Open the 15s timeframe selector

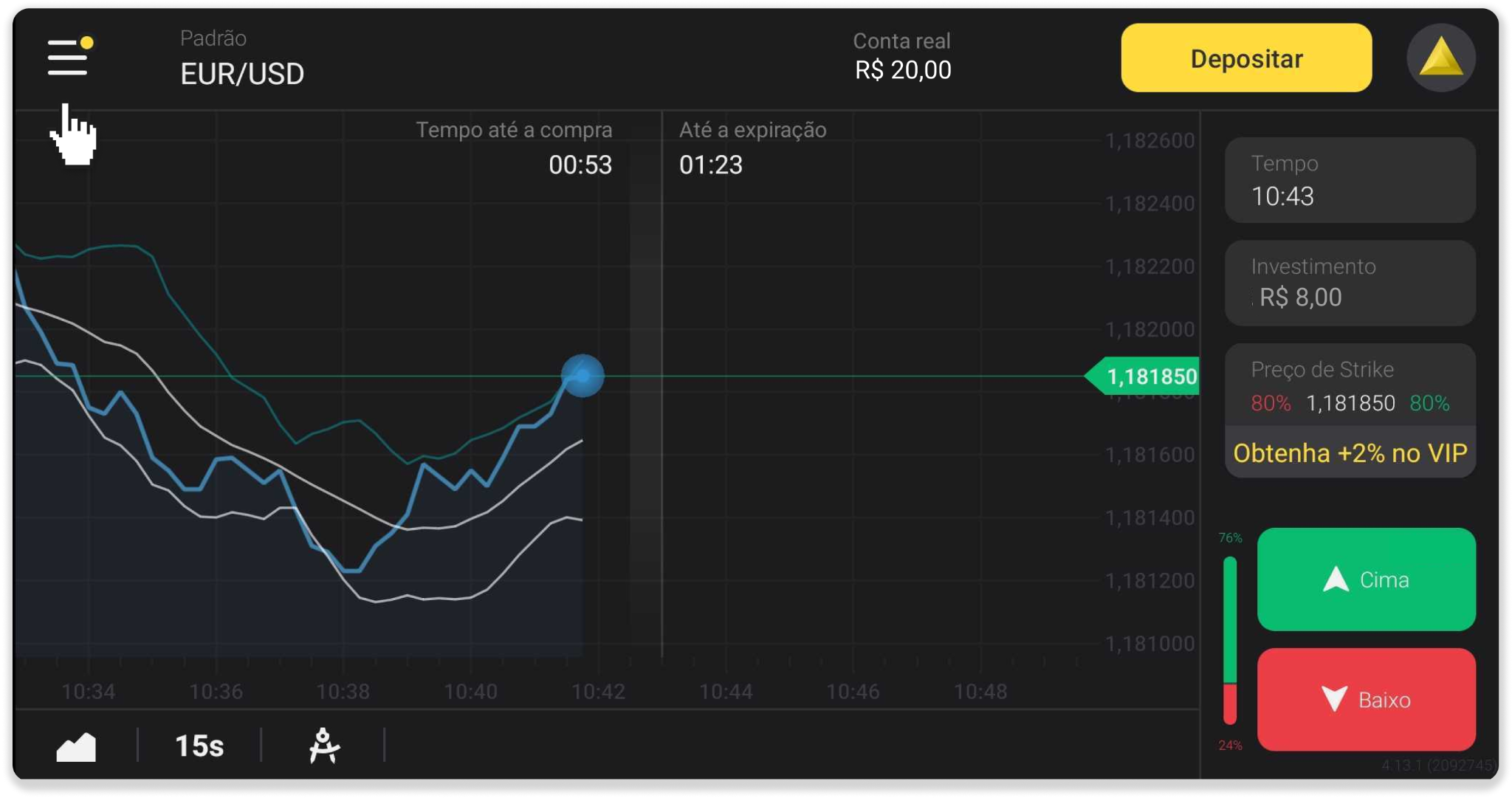[199, 746]
